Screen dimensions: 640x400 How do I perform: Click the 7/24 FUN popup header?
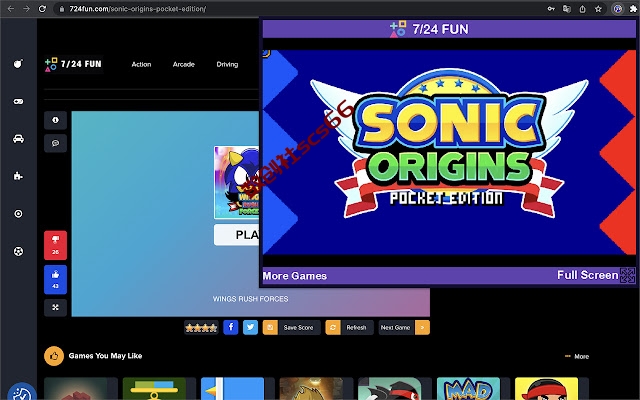(449, 29)
